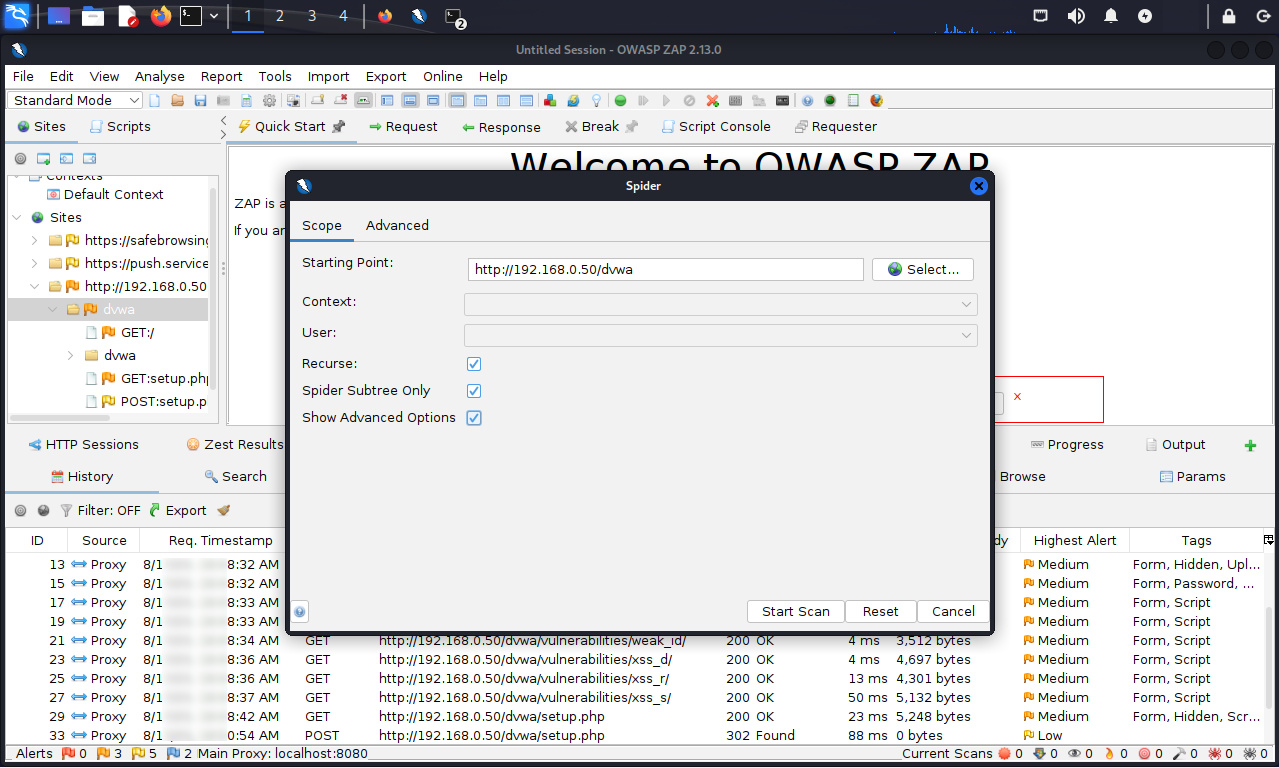Click the green plus add-tab icon
The width and height of the screenshot is (1279, 768).
1250,445
